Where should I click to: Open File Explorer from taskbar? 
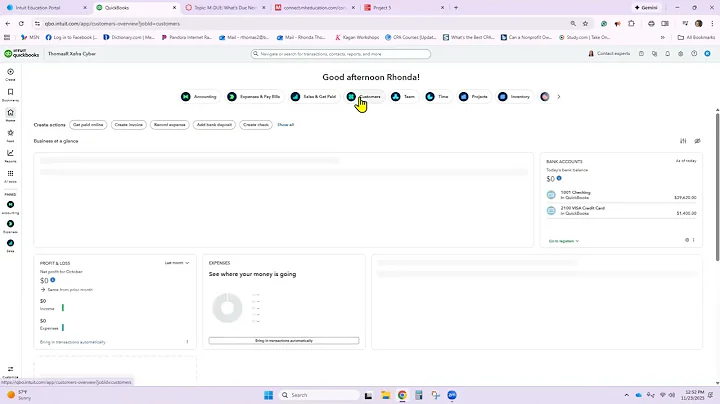386,395
